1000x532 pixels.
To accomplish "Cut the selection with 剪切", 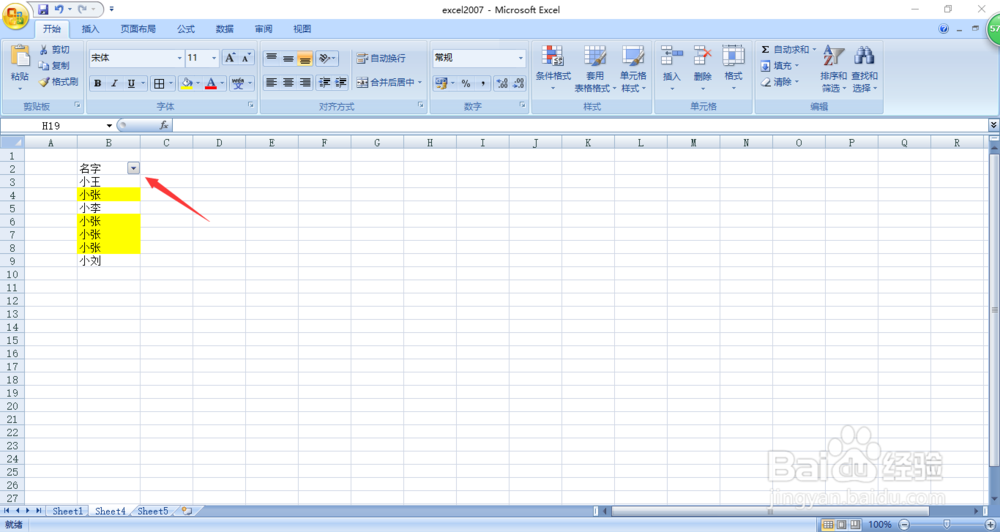I will point(54,50).
